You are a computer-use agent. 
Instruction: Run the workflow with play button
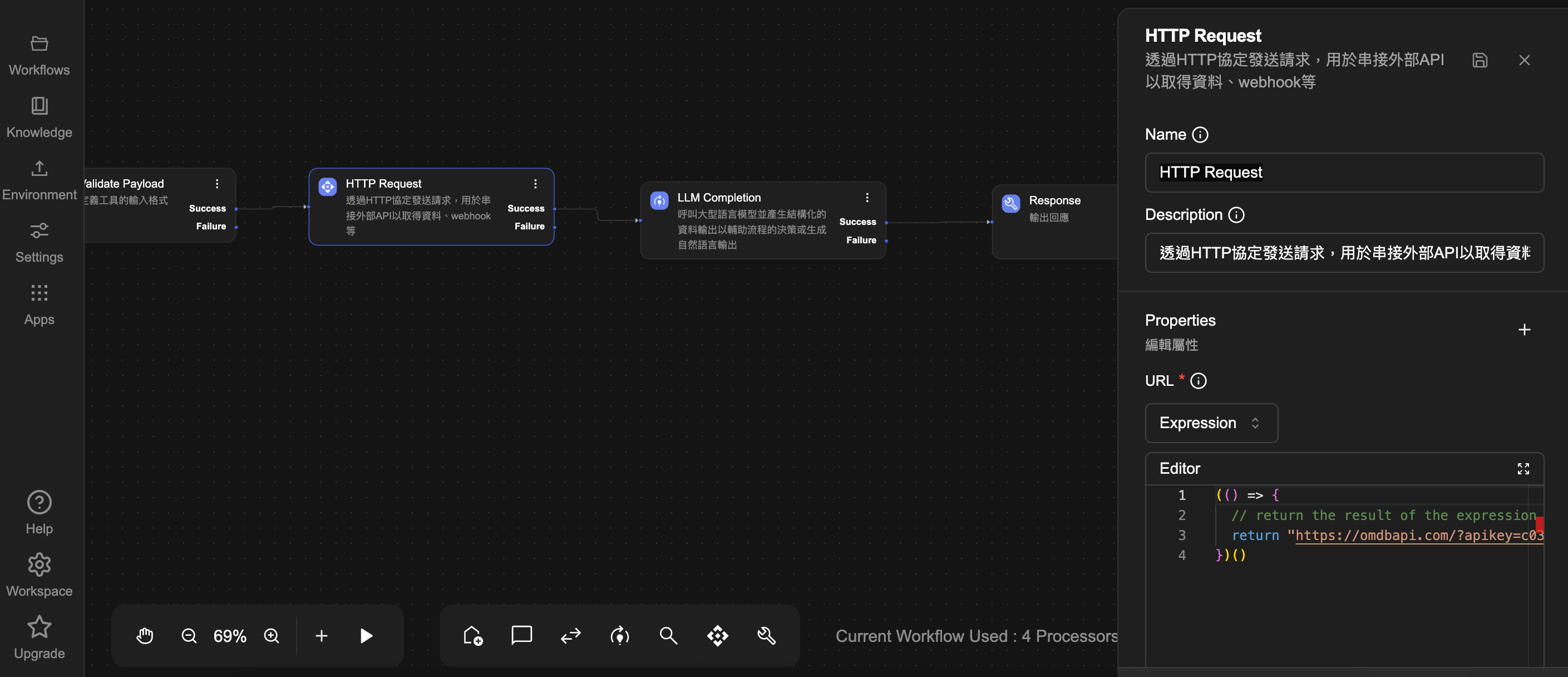coord(366,636)
